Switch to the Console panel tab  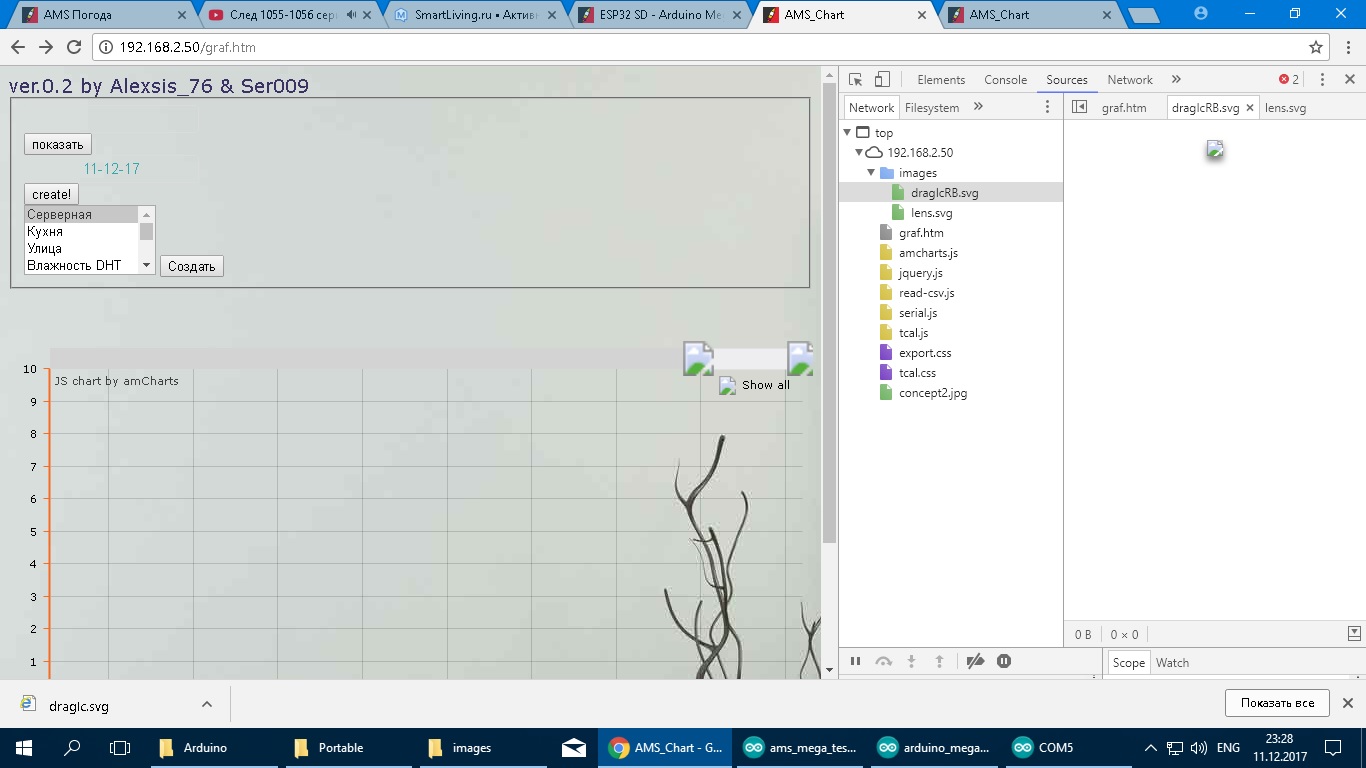1005,80
